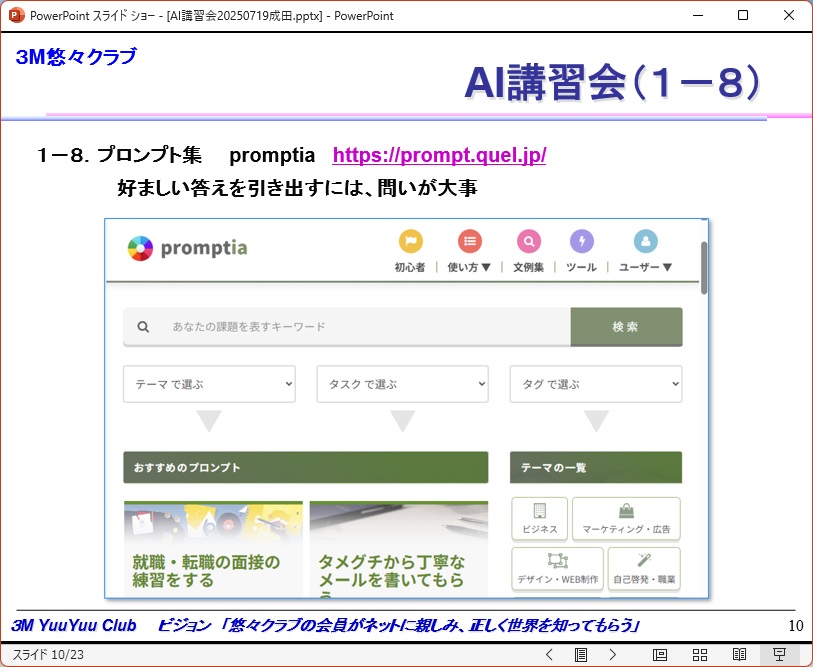The image size is (813, 667).
Task: Go to the previous slide arrow
Action: click(x=549, y=654)
